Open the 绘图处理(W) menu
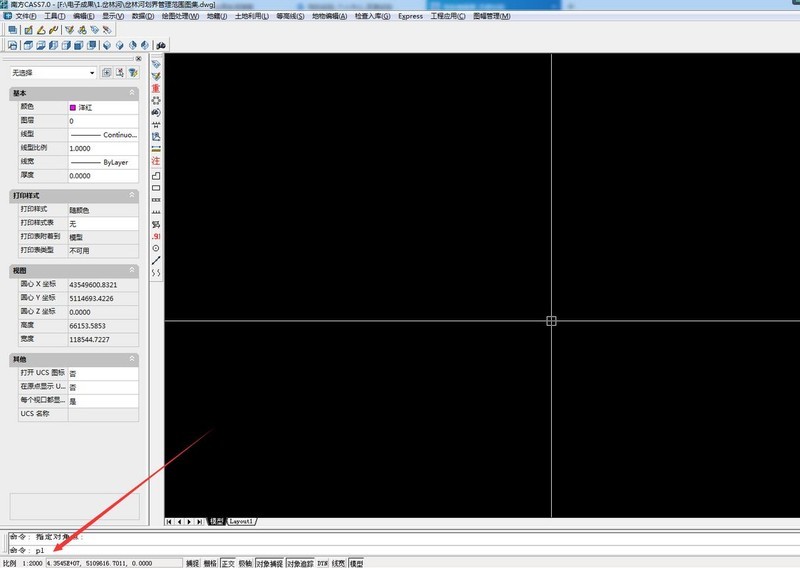The image size is (800, 568). click(180, 16)
